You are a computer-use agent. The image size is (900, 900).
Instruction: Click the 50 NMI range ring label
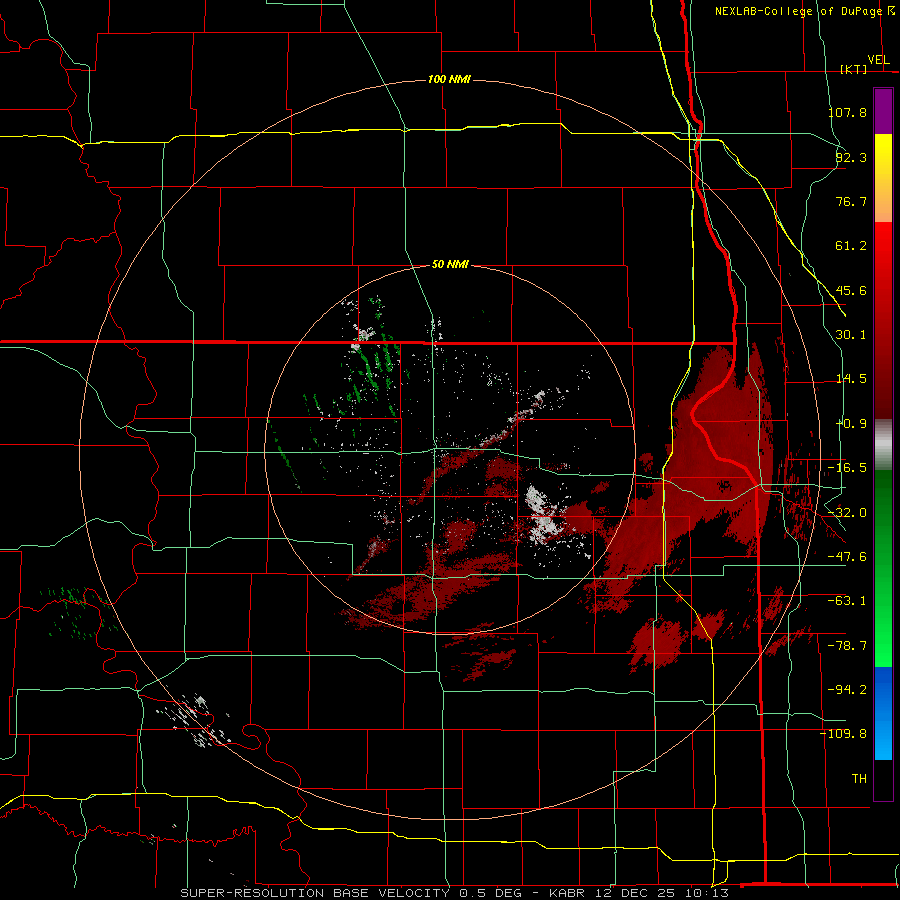[x=450, y=264]
